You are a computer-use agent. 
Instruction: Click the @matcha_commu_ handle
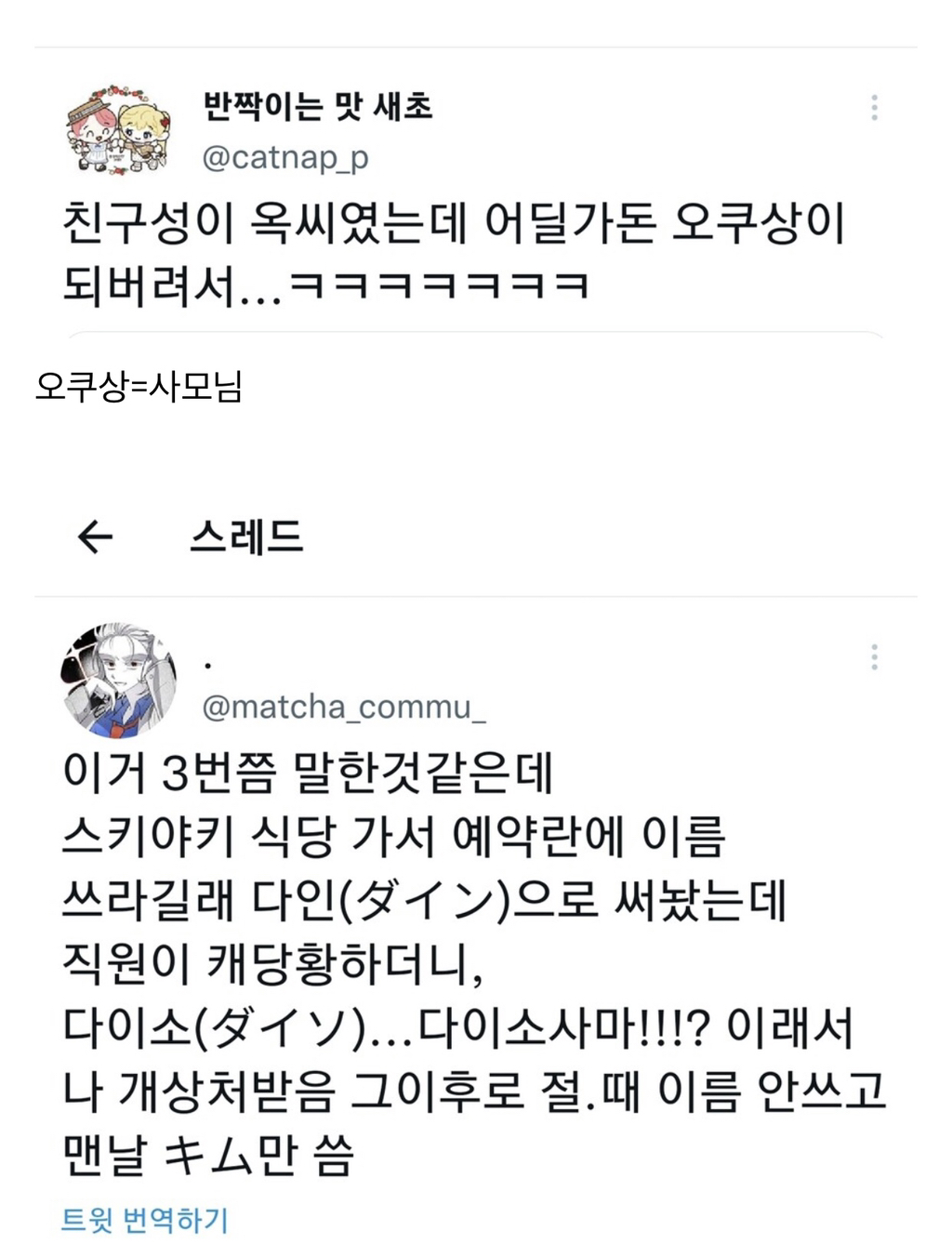(x=344, y=708)
